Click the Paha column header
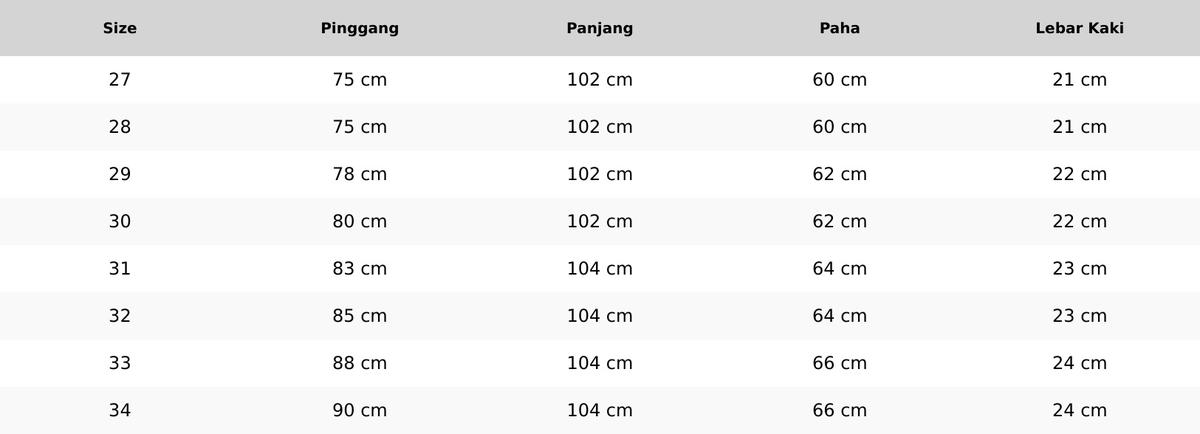The width and height of the screenshot is (1200, 434). pyautogui.click(x=840, y=28)
